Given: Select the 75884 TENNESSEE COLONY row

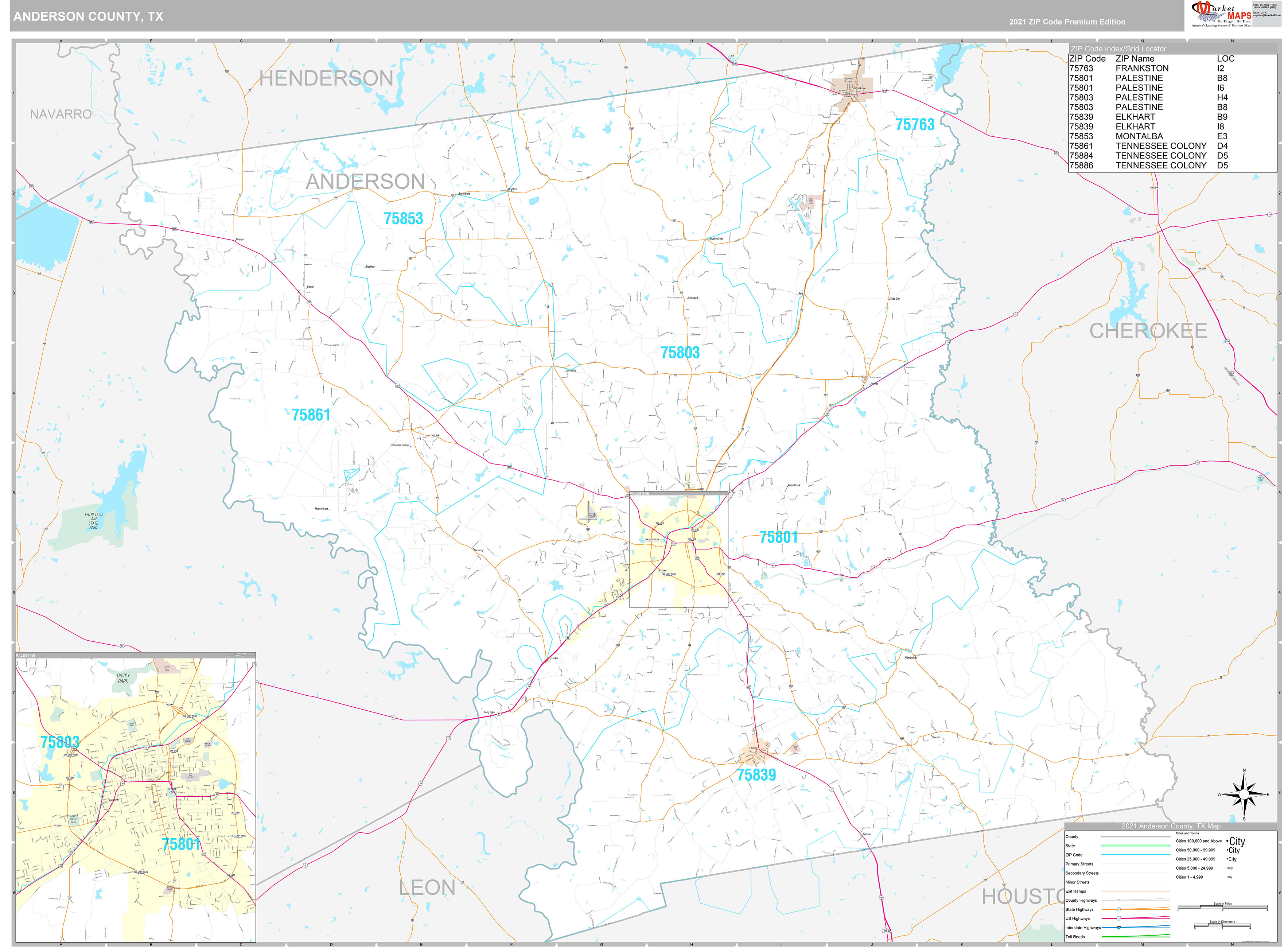Looking at the screenshot, I should [1172, 156].
